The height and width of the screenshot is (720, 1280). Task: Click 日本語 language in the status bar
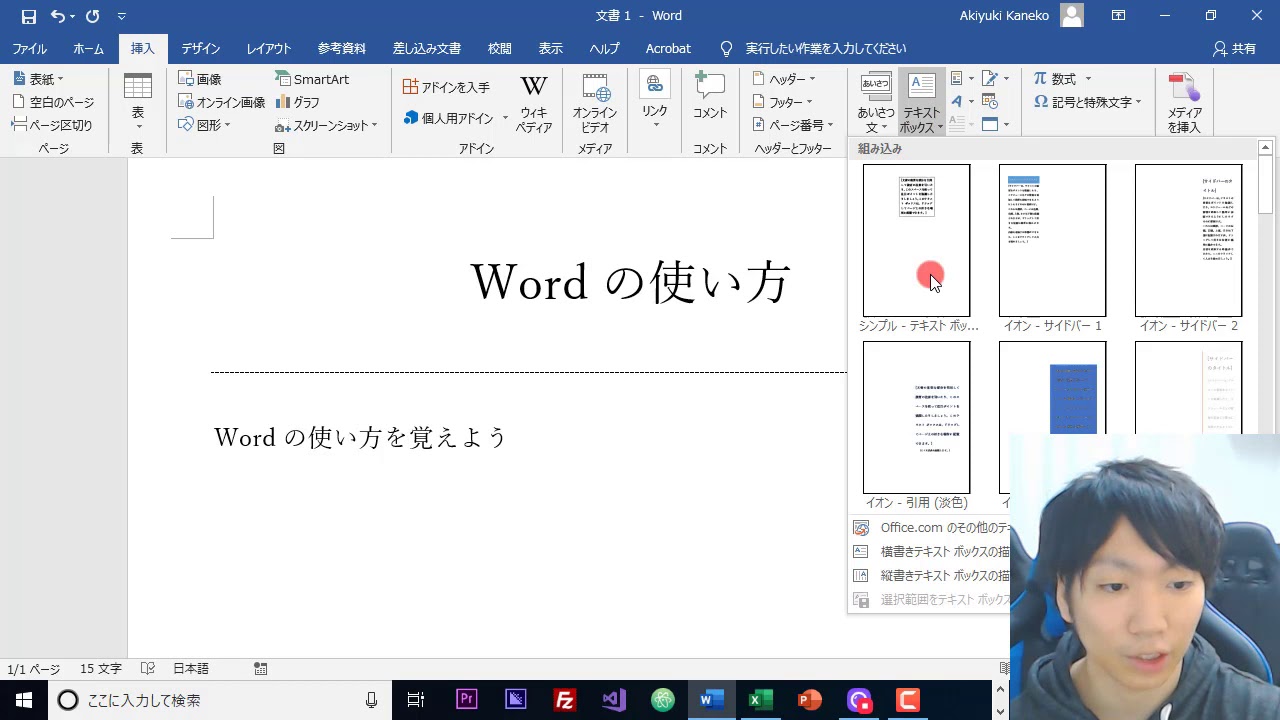[x=191, y=669]
